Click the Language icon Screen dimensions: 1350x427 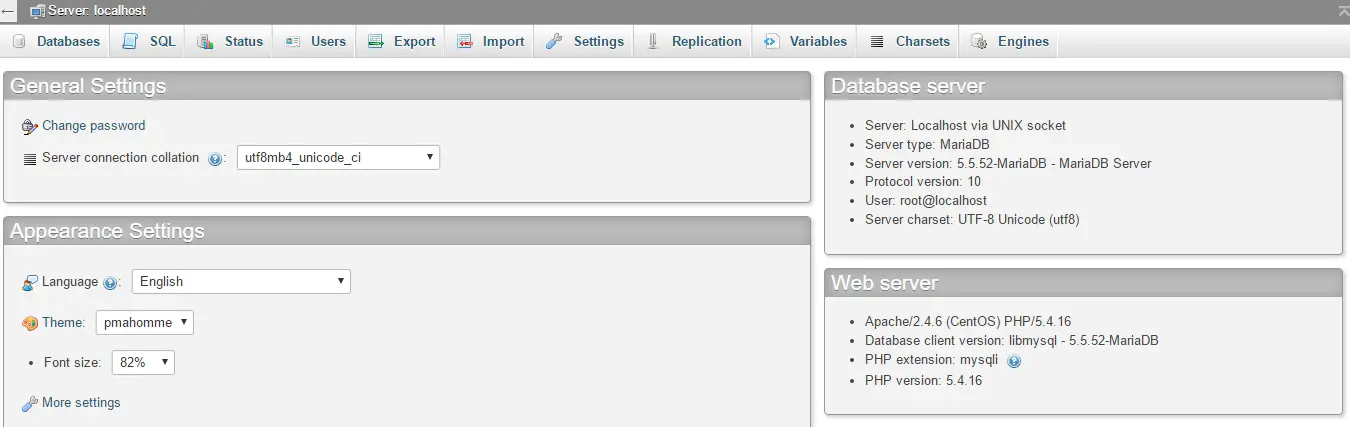tap(30, 283)
